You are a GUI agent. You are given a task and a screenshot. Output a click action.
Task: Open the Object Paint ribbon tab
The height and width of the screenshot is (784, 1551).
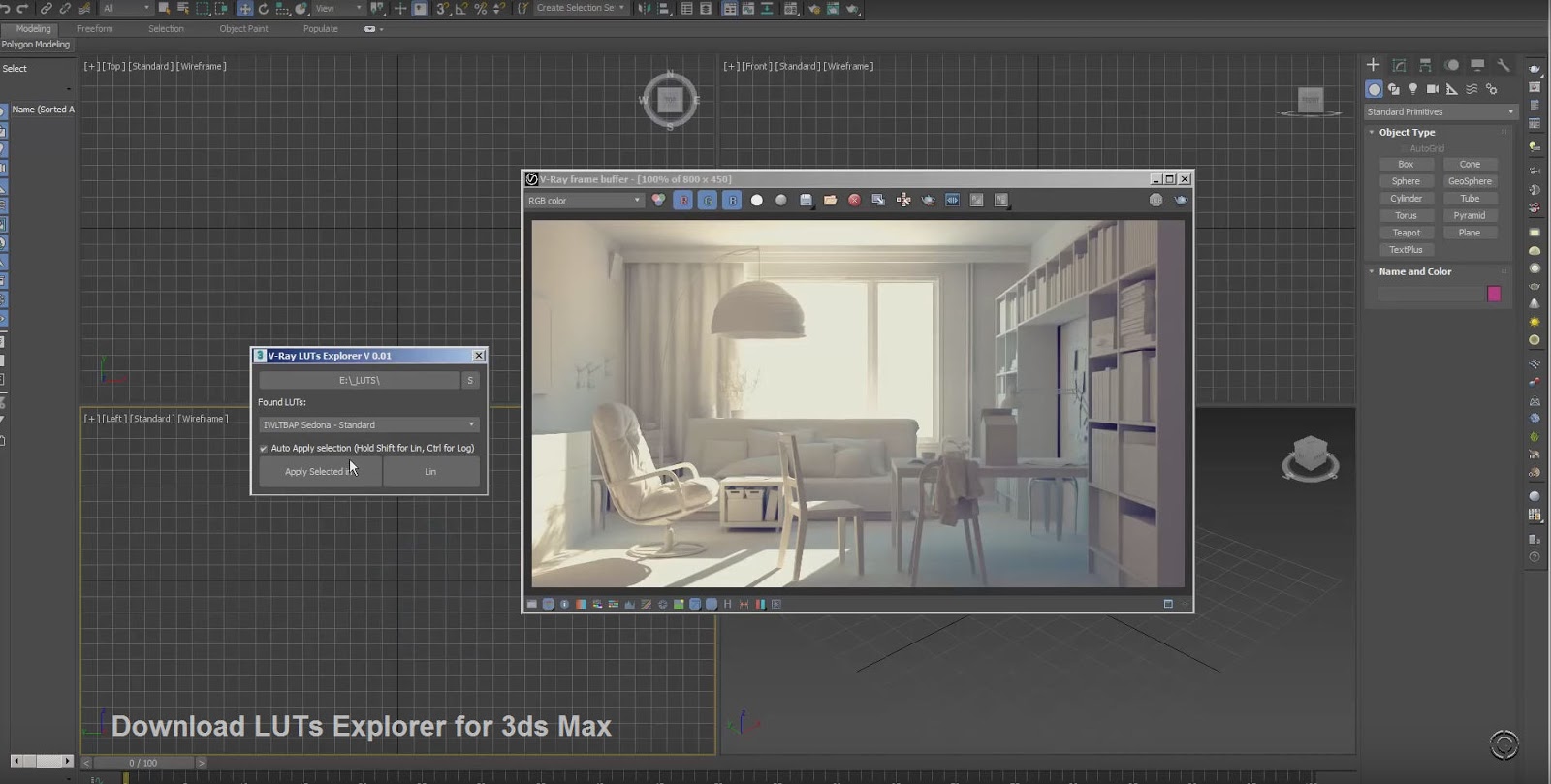[x=243, y=29]
